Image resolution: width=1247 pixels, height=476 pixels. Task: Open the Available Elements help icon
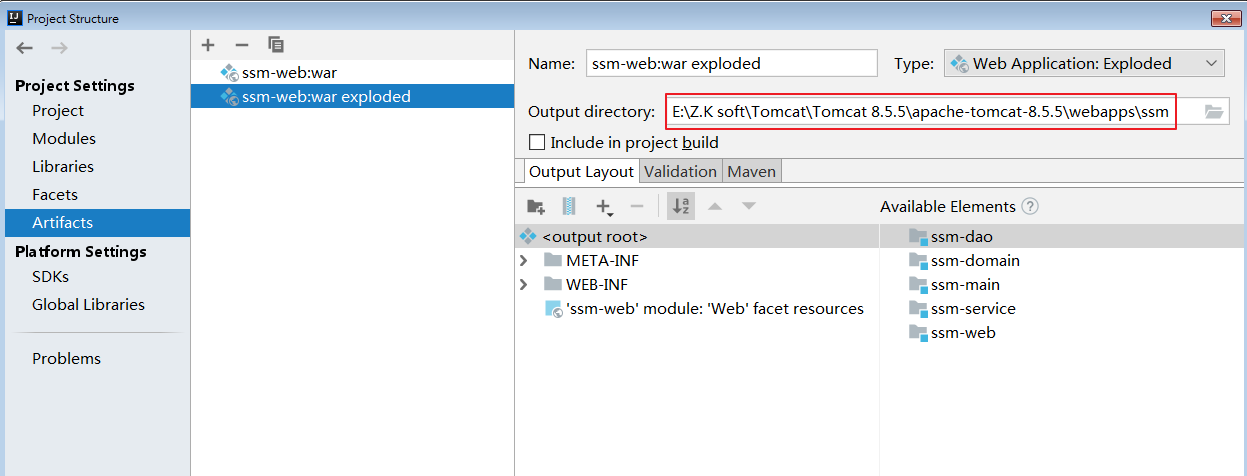pyautogui.click(x=1030, y=207)
